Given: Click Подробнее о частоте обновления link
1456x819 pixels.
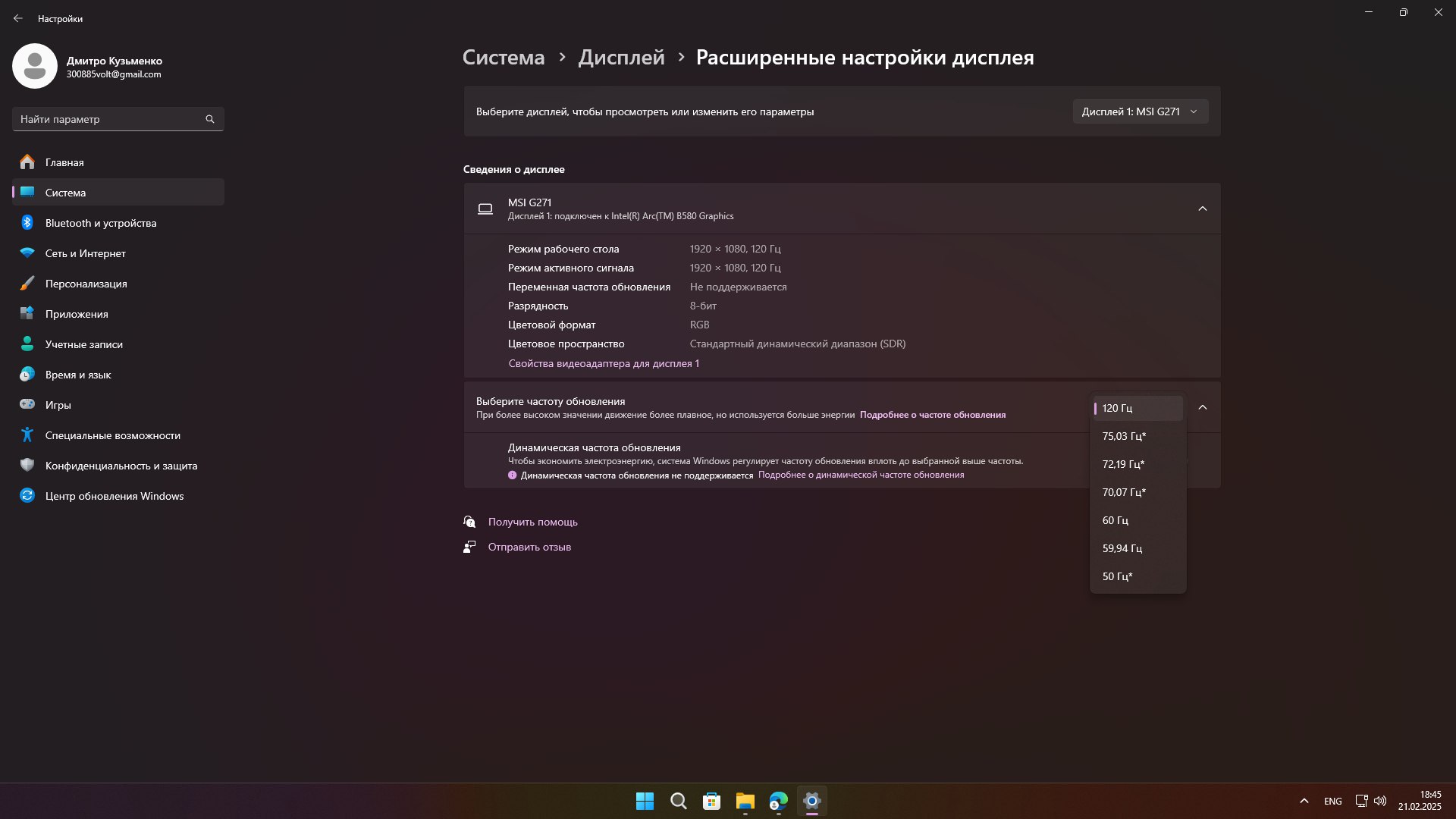Looking at the screenshot, I should [x=932, y=415].
